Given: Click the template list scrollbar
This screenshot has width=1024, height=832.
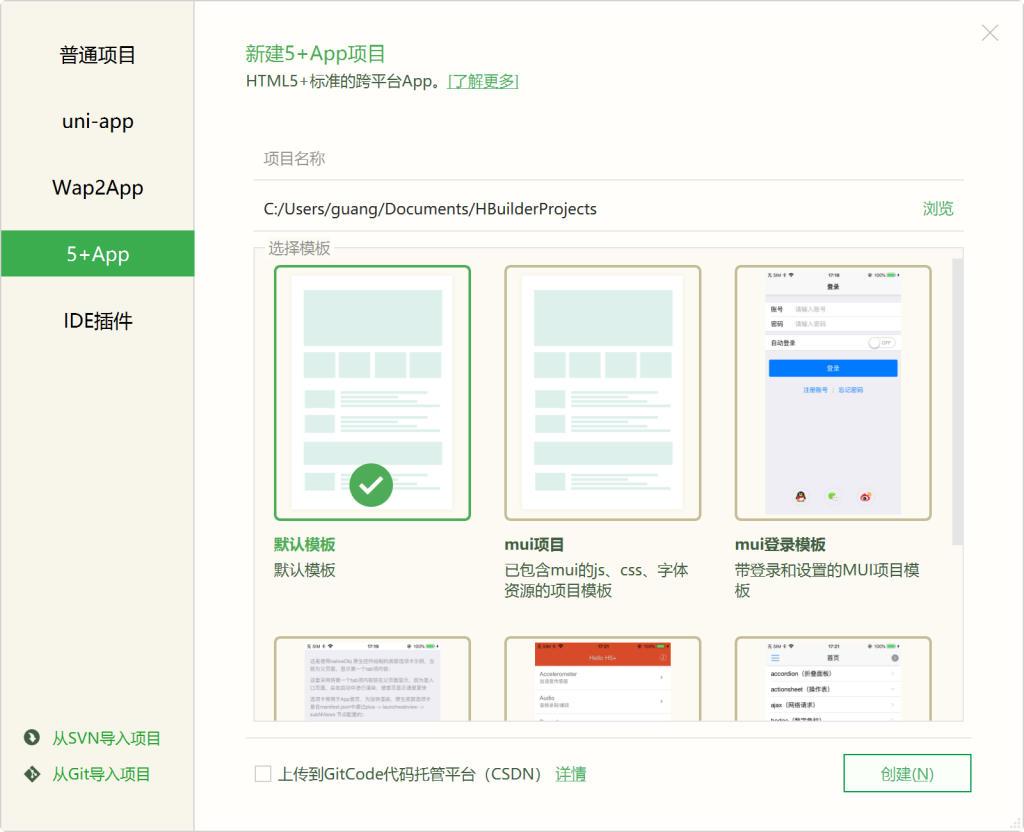Looking at the screenshot, I should 957,402.
